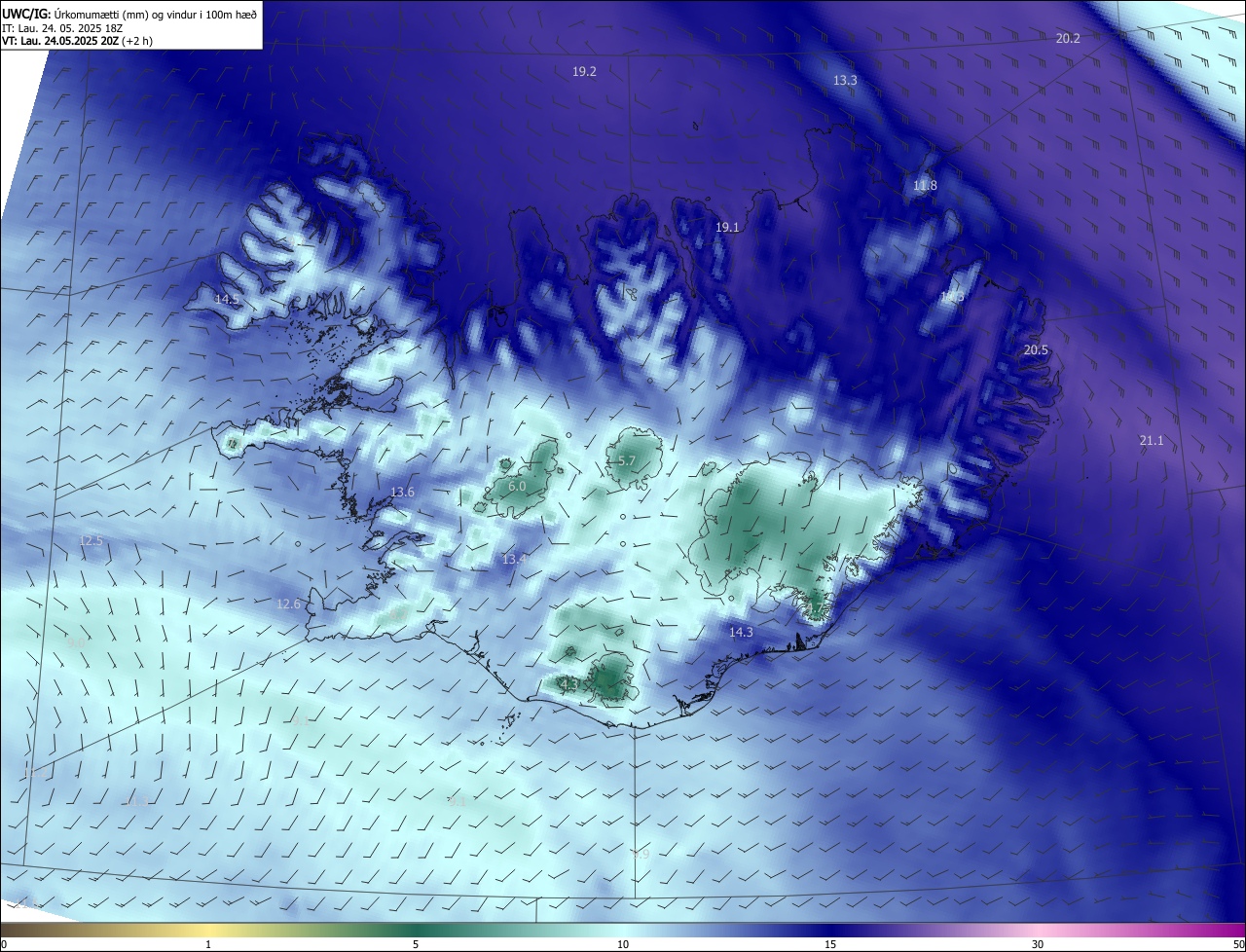This screenshot has width=1246, height=952.
Task: Click the 19.2 value label
Action: [584, 71]
